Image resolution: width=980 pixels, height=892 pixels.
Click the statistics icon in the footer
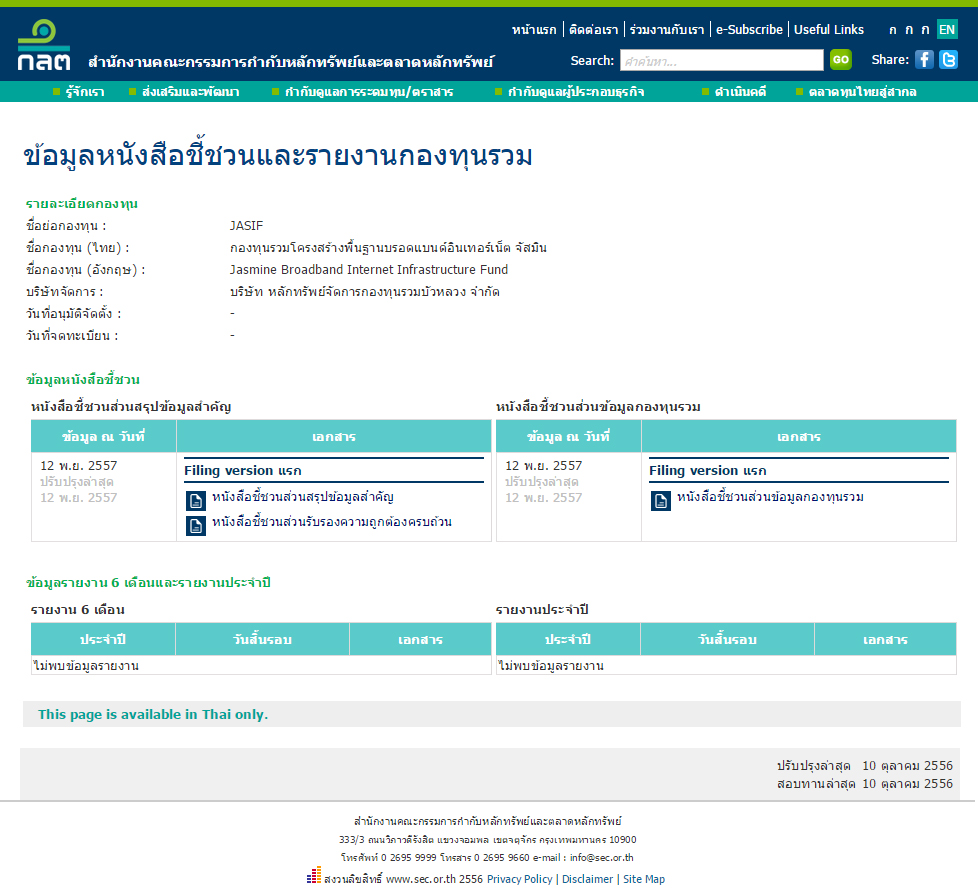[x=314, y=875]
